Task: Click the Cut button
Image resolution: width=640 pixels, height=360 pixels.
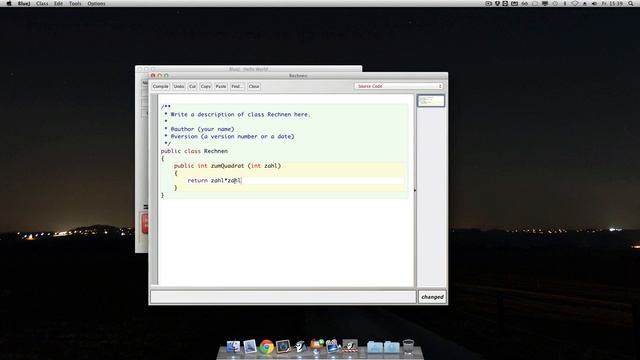Action: coord(192,87)
